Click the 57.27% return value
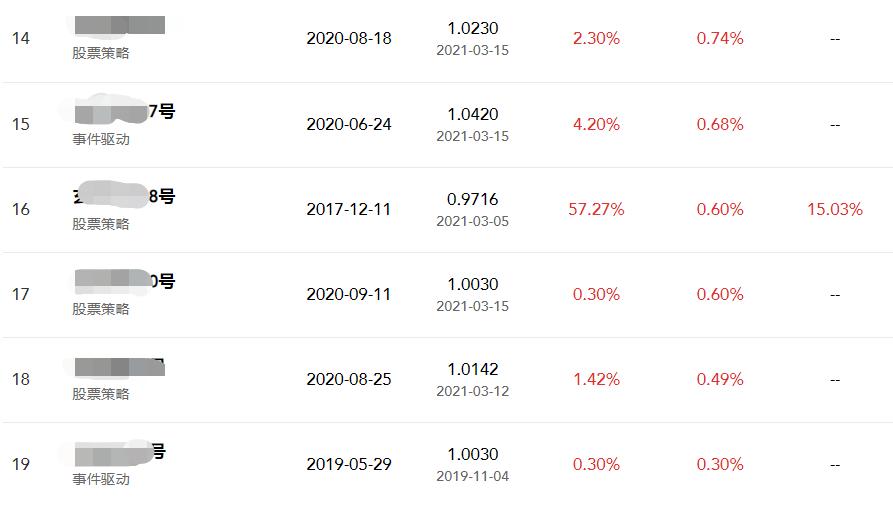 pyautogui.click(x=596, y=209)
